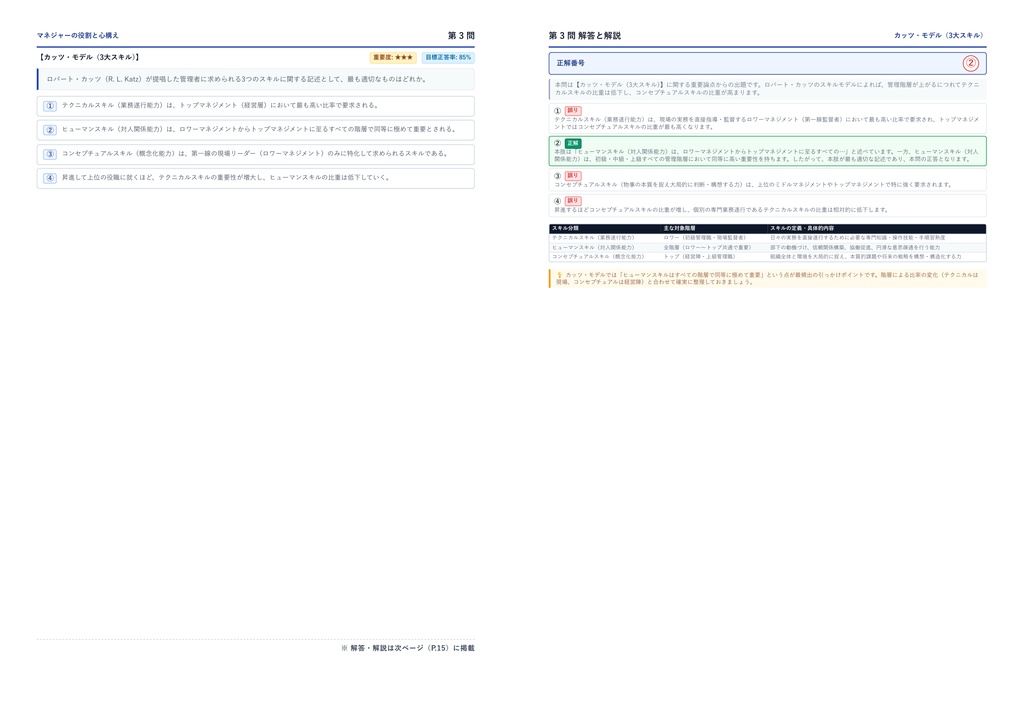Click the 目標正答率 85% badge
This screenshot has width=1024, height=724.
point(448,57)
